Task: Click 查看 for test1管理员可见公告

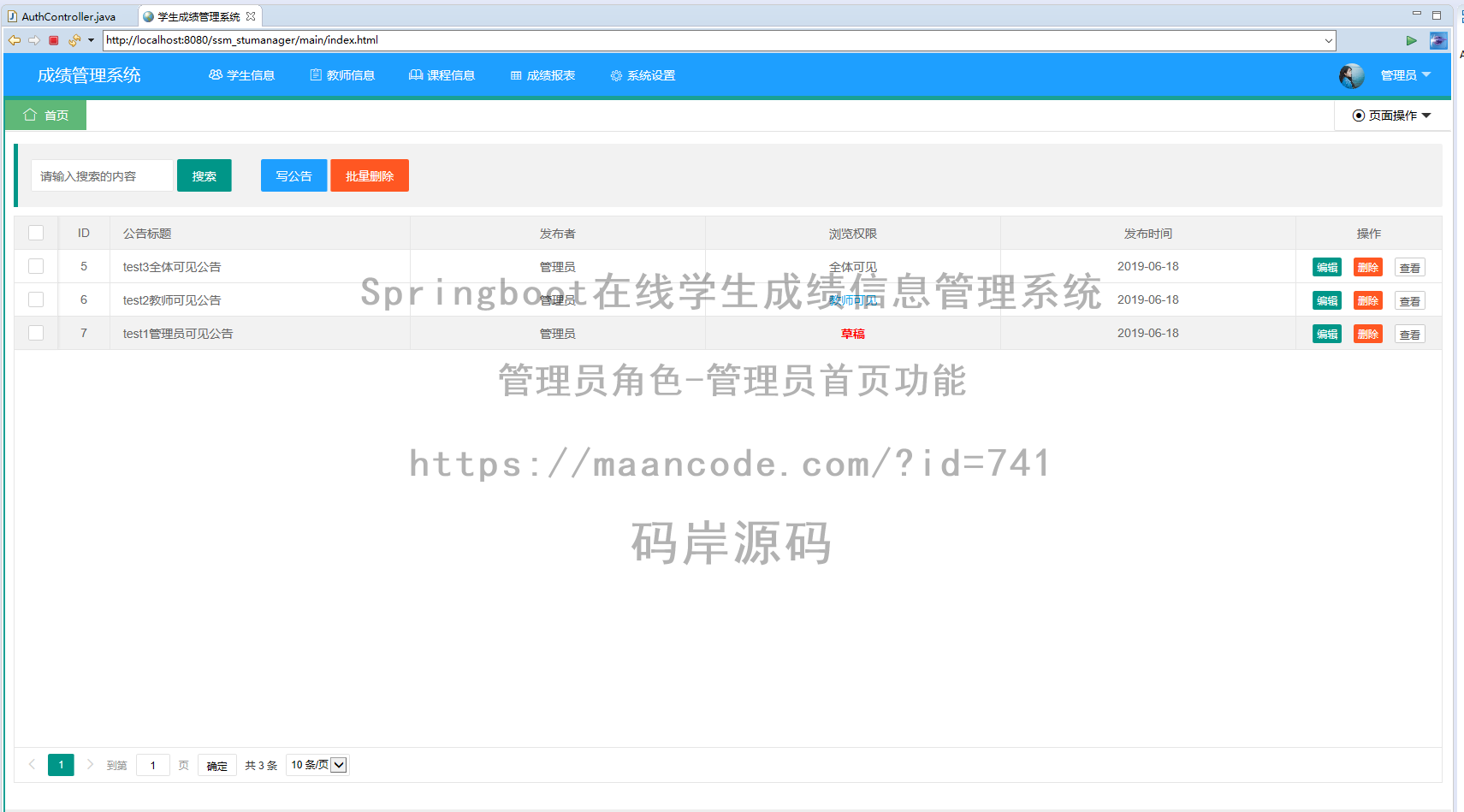Action: point(1410,335)
